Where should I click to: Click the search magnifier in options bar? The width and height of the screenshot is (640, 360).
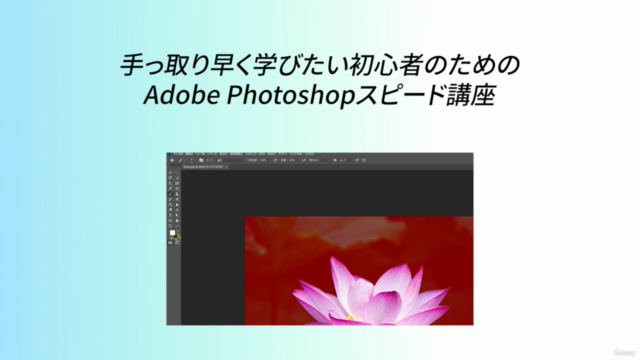click(x=335, y=160)
